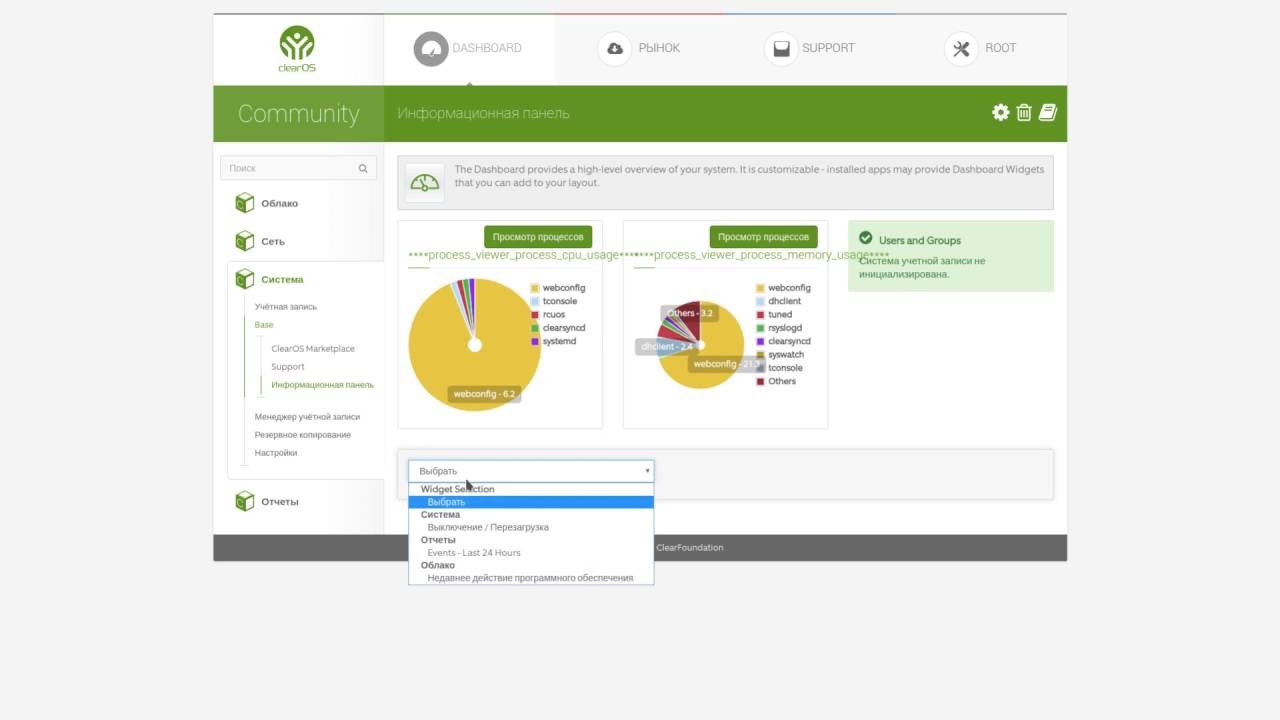Open Резервное копирование in sidebar

click(302, 435)
